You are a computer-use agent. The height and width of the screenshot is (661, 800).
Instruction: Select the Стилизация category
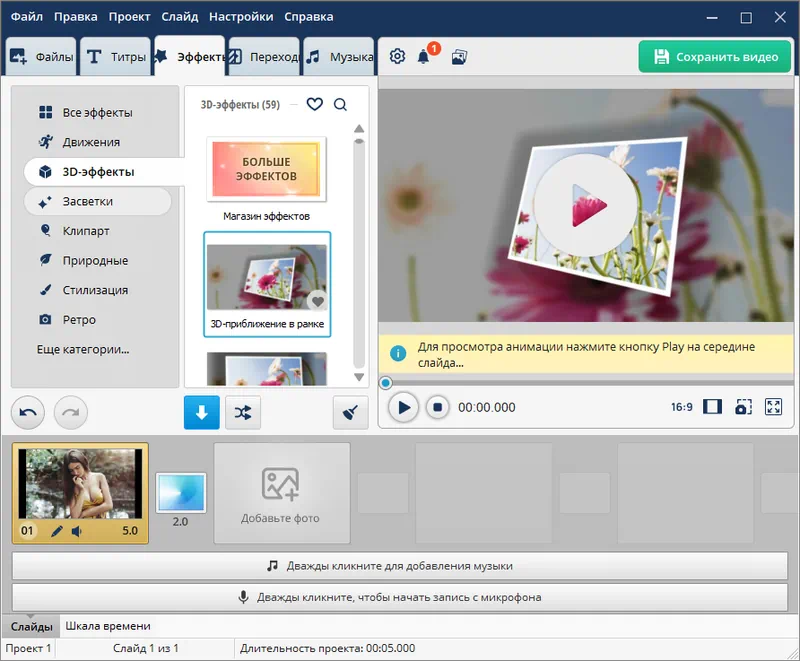(x=97, y=290)
